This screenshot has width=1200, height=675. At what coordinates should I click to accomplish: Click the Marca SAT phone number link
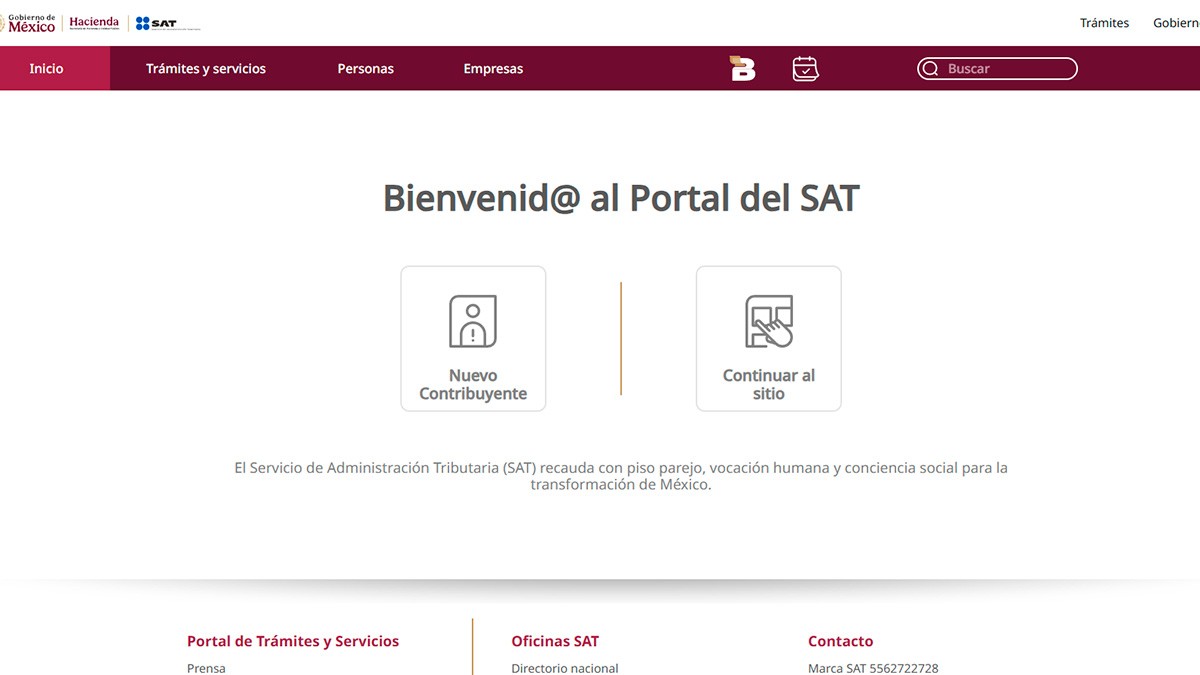pyautogui.click(x=872, y=667)
